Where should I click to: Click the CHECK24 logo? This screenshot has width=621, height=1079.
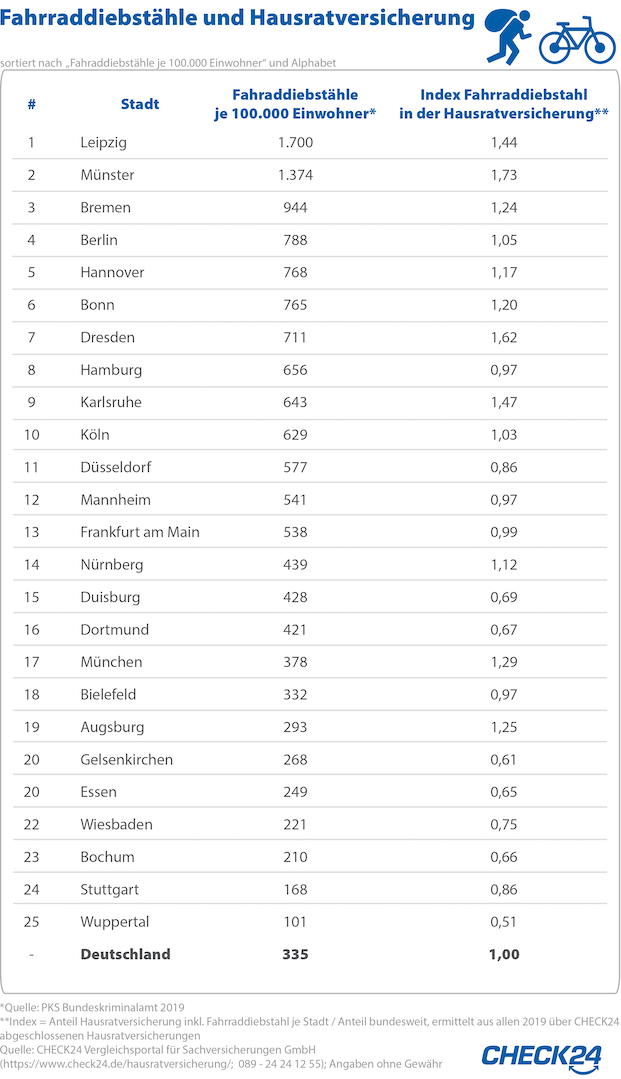542,1055
